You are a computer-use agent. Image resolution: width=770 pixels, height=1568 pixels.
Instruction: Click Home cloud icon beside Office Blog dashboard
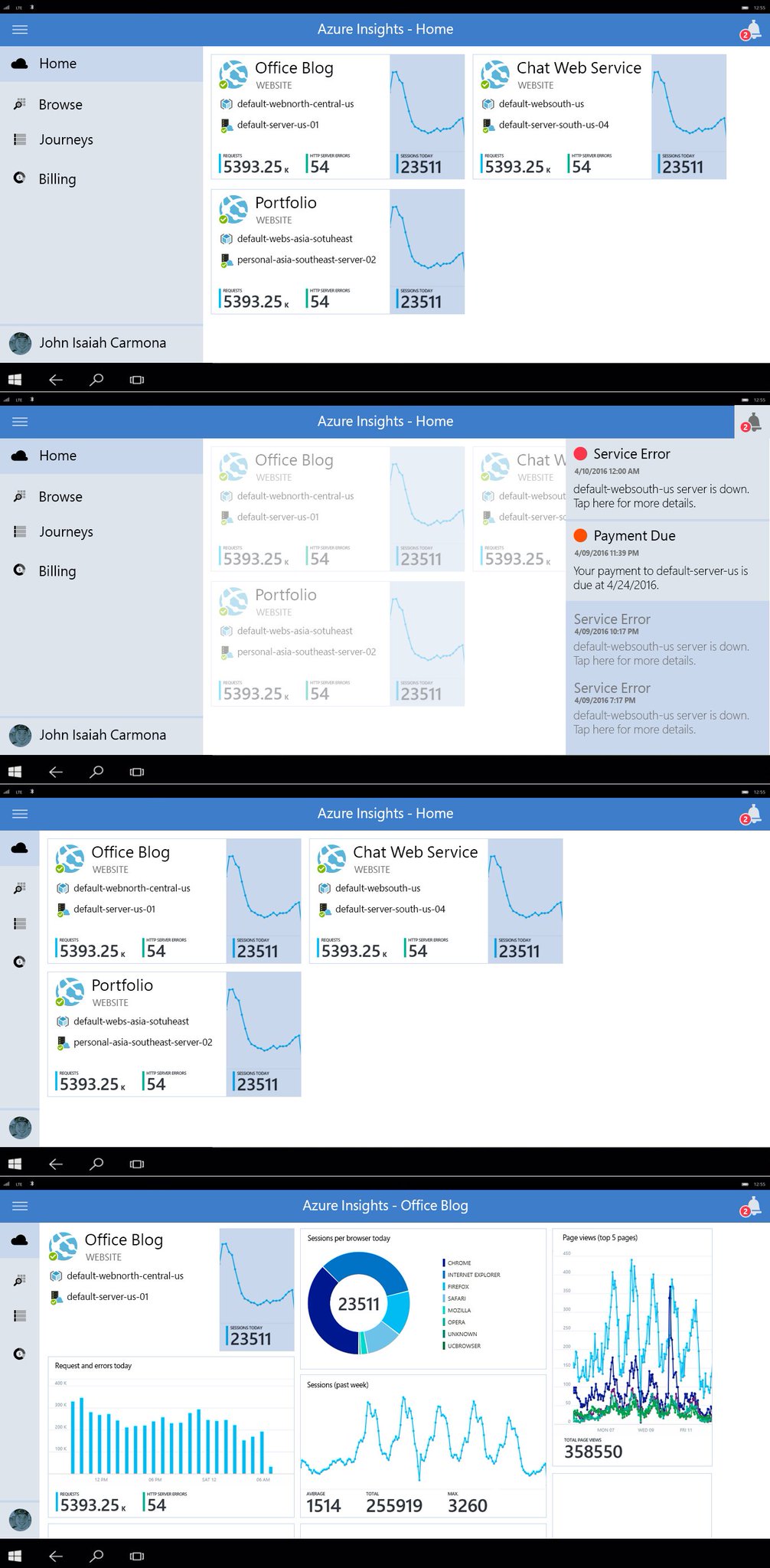[20, 1240]
